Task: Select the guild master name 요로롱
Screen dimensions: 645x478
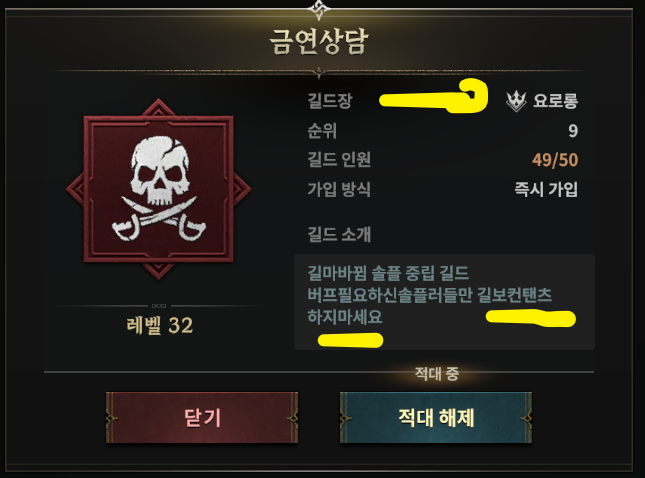Action: [555, 101]
